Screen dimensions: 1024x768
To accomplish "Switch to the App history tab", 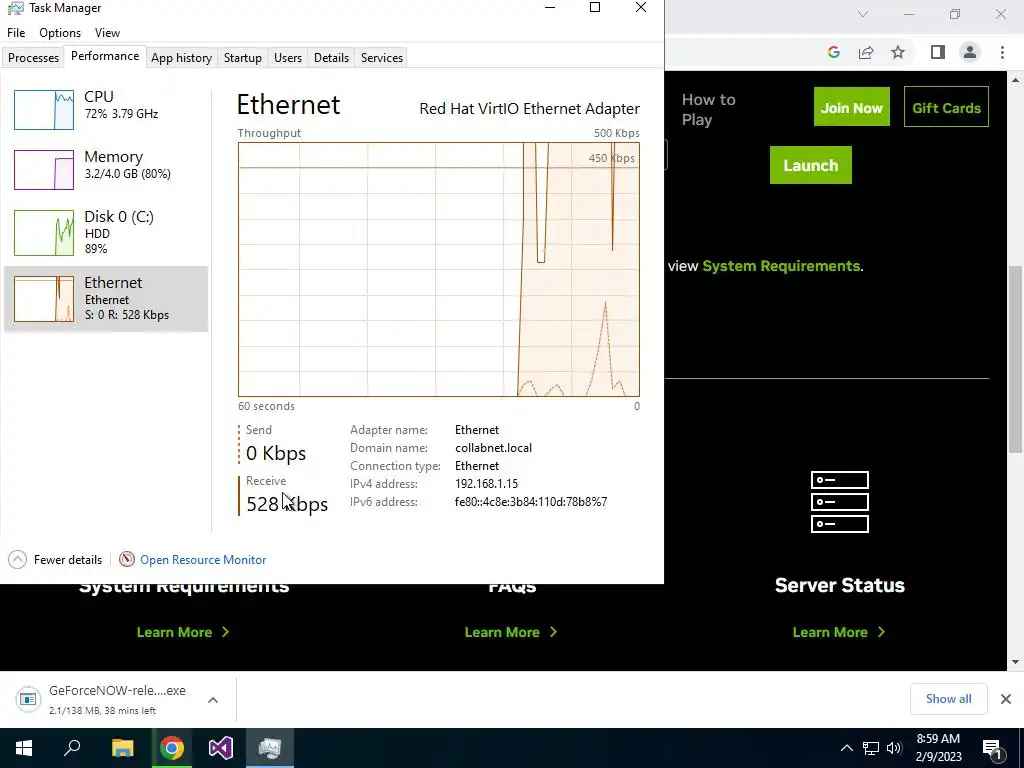I will [x=182, y=57].
